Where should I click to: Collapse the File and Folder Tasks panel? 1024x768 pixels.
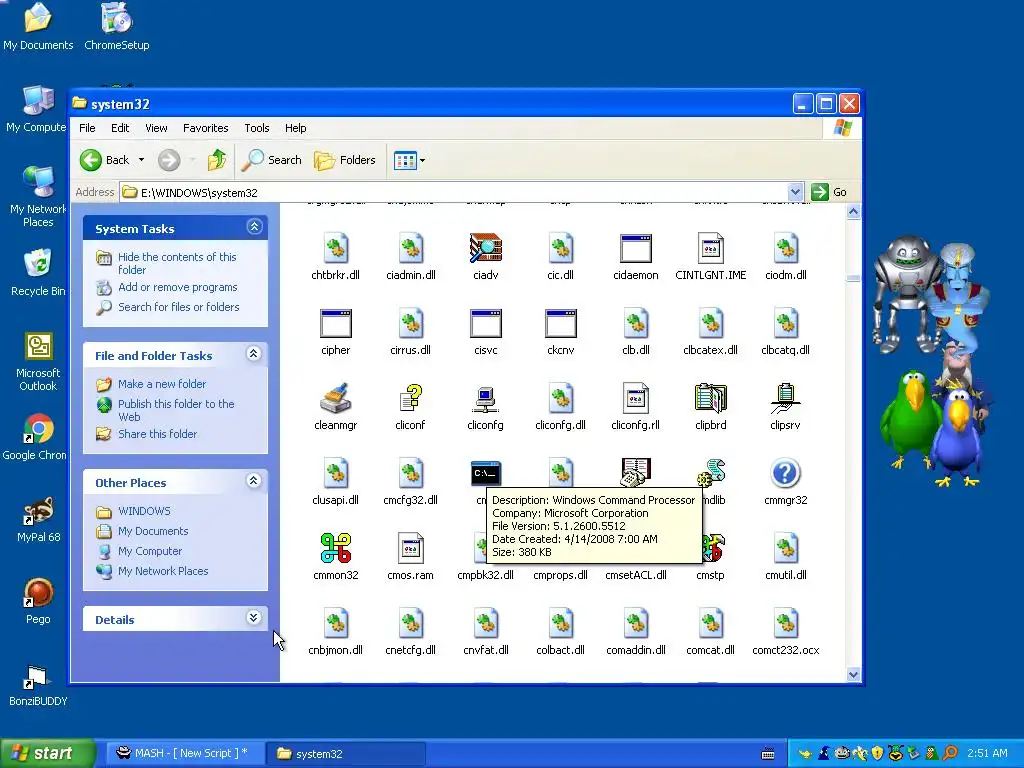point(254,354)
